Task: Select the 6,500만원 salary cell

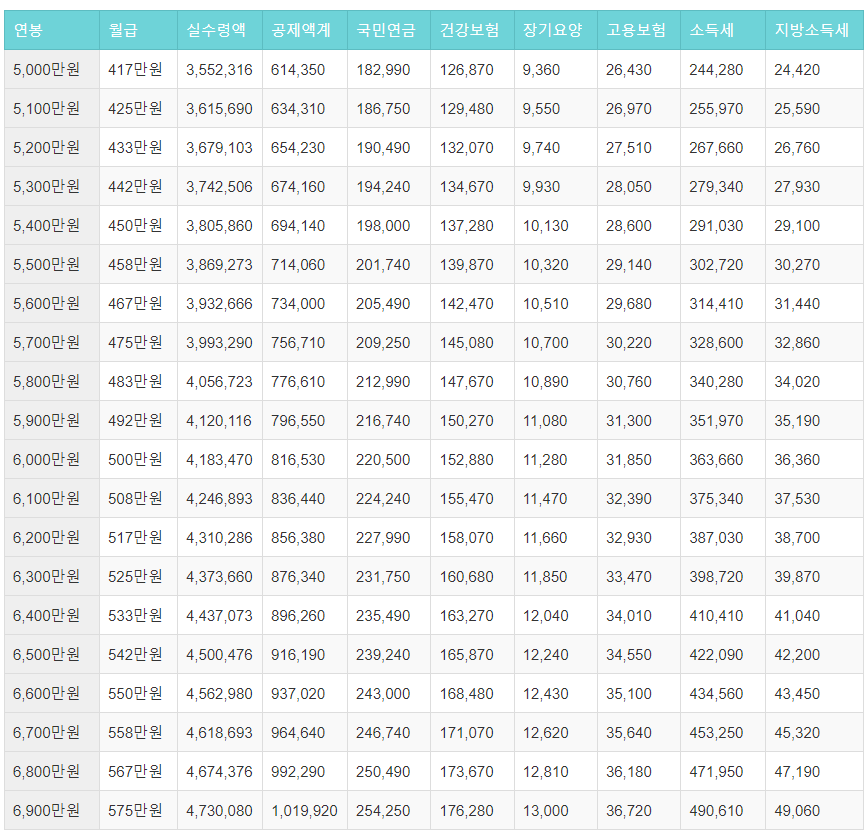Action: pyautogui.click(x=52, y=654)
